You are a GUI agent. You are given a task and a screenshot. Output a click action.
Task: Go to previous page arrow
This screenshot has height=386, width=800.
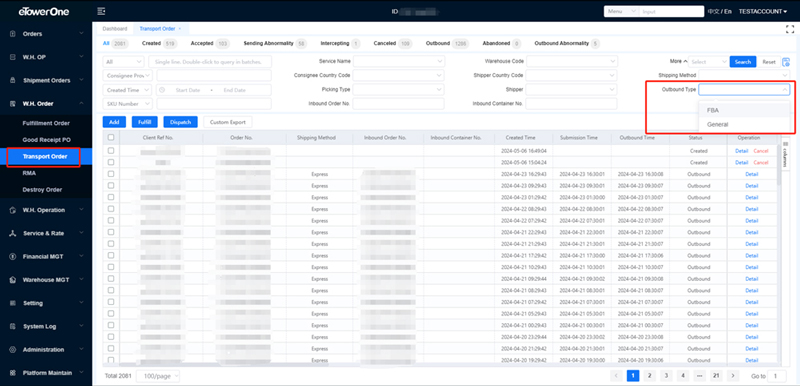[x=616, y=376]
